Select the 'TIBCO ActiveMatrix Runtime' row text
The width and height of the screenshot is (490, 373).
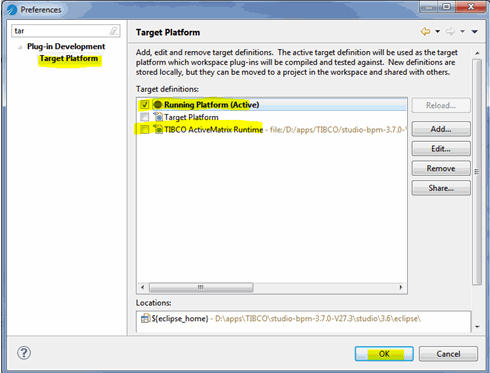tap(213, 130)
